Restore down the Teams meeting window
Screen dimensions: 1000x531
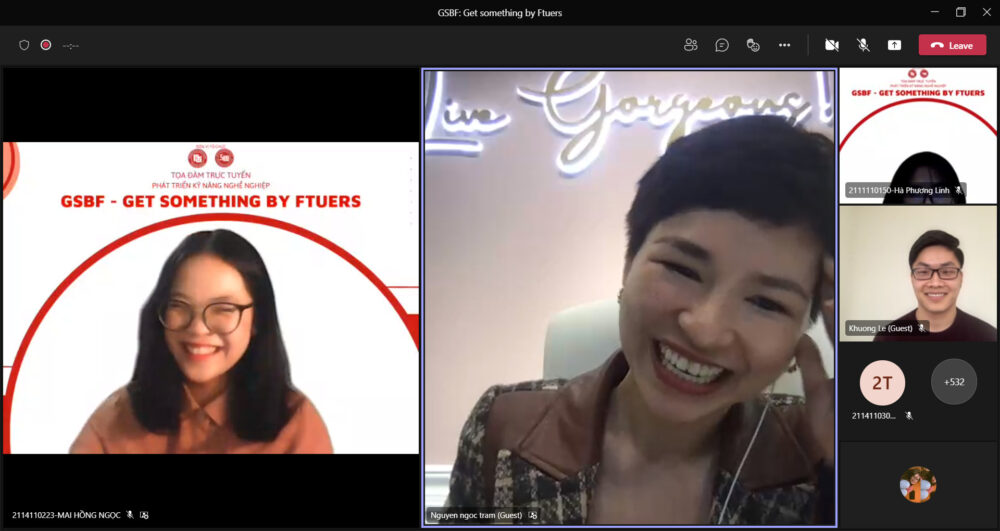[960, 12]
